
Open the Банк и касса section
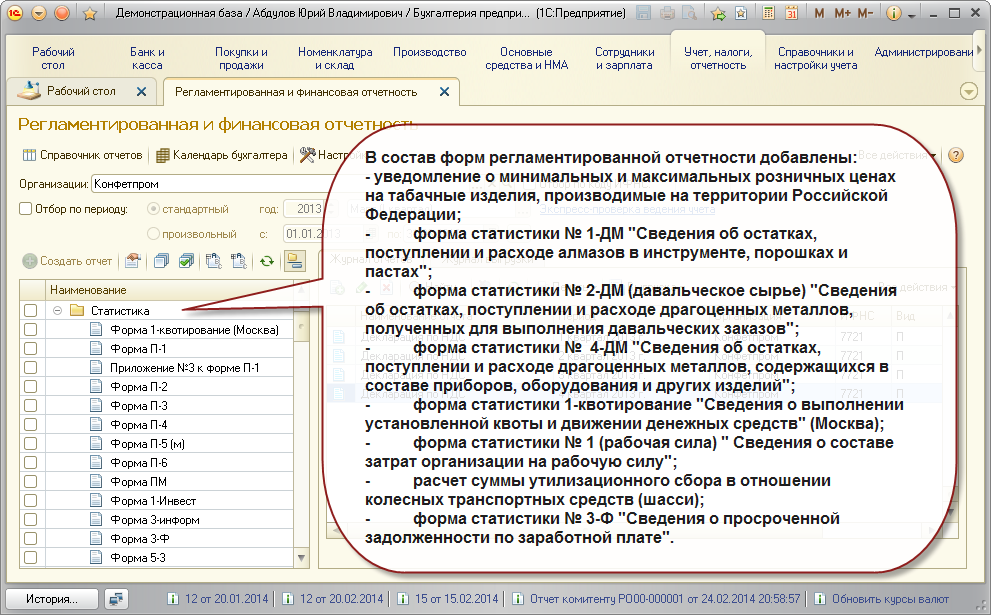coord(147,58)
